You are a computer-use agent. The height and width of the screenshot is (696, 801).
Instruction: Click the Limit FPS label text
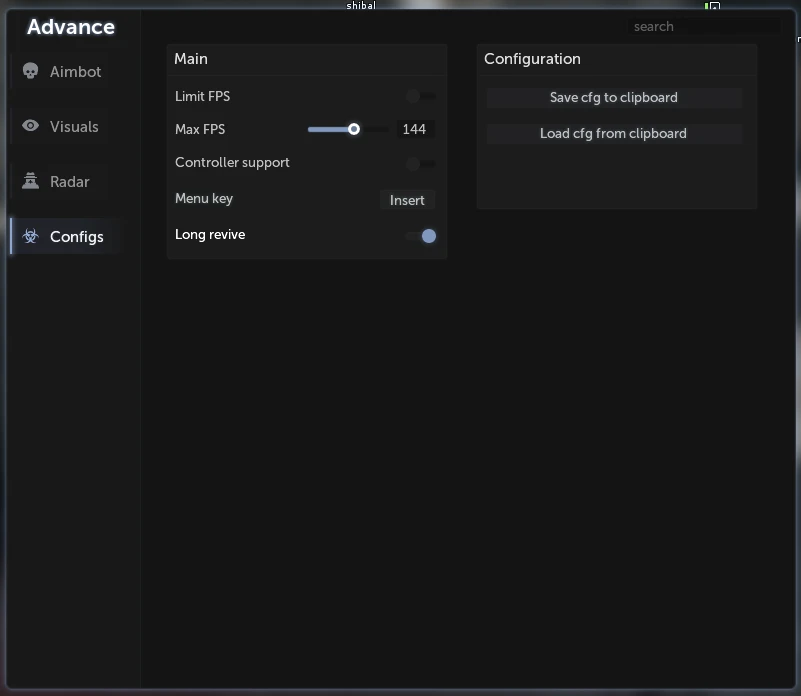pyautogui.click(x=202, y=96)
